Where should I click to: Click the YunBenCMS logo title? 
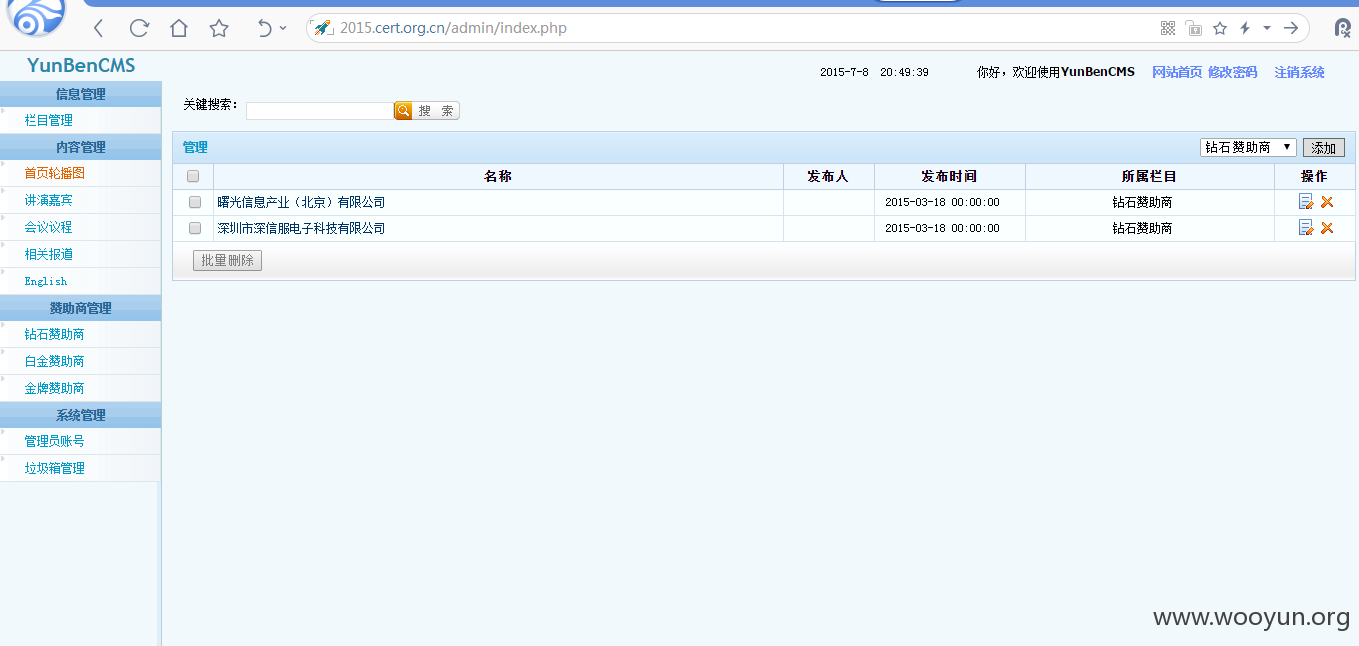[x=81, y=66]
